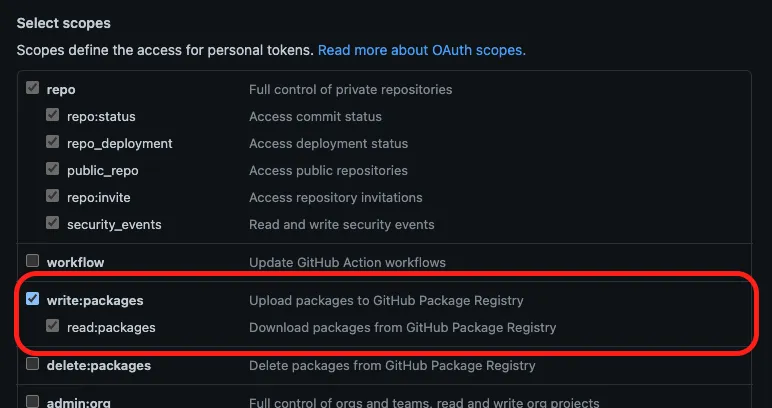
Task: Toggle the repo:invite checkbox
Action: click(x=53, y=197)
